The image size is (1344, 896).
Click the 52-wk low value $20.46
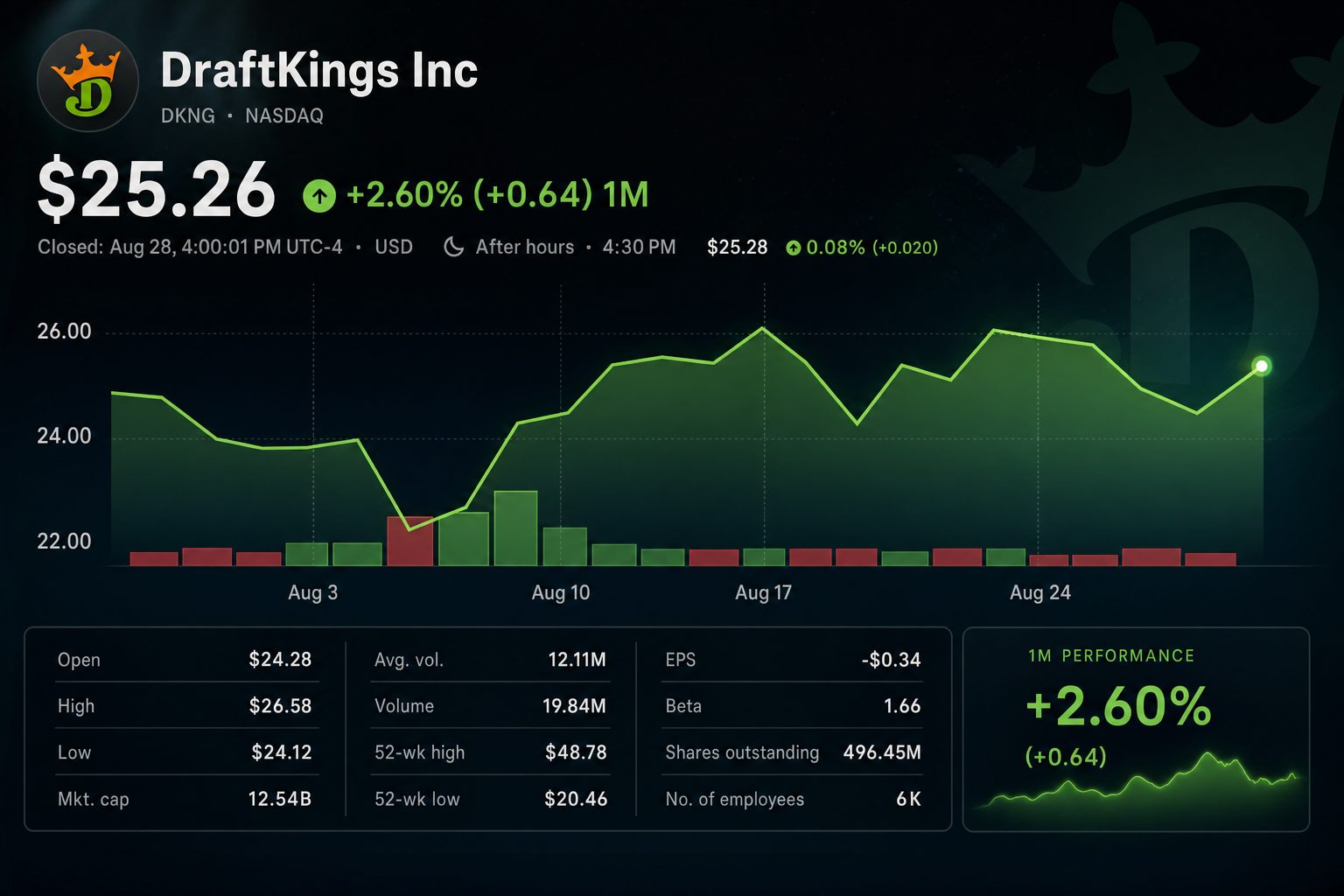tap(576, 798)
